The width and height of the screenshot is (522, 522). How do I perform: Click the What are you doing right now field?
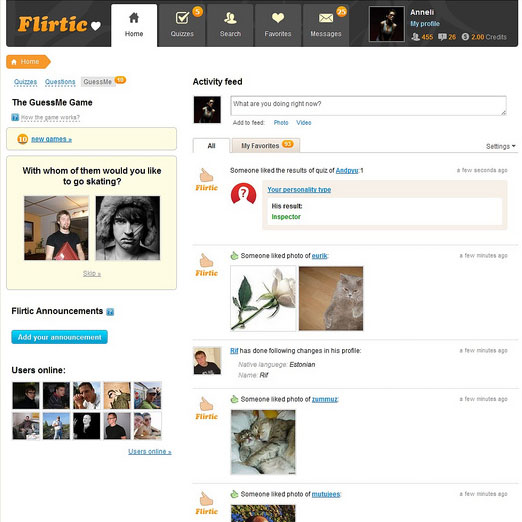coord(368,106)
